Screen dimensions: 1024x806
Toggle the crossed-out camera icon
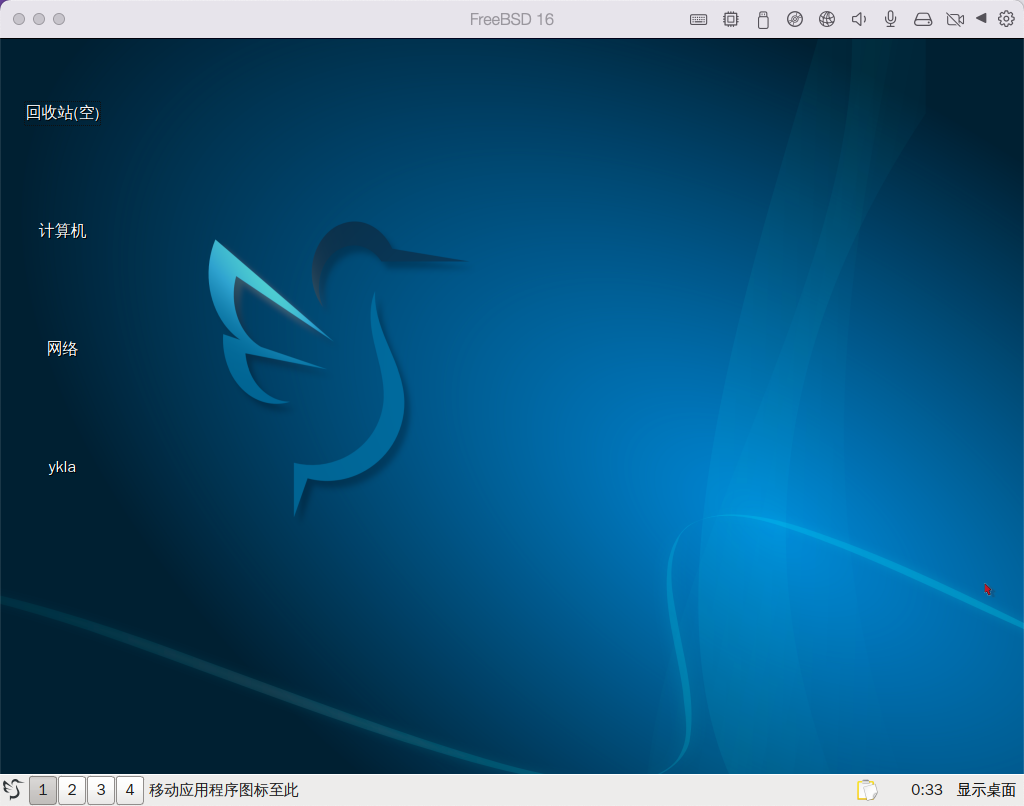point(955,20)
